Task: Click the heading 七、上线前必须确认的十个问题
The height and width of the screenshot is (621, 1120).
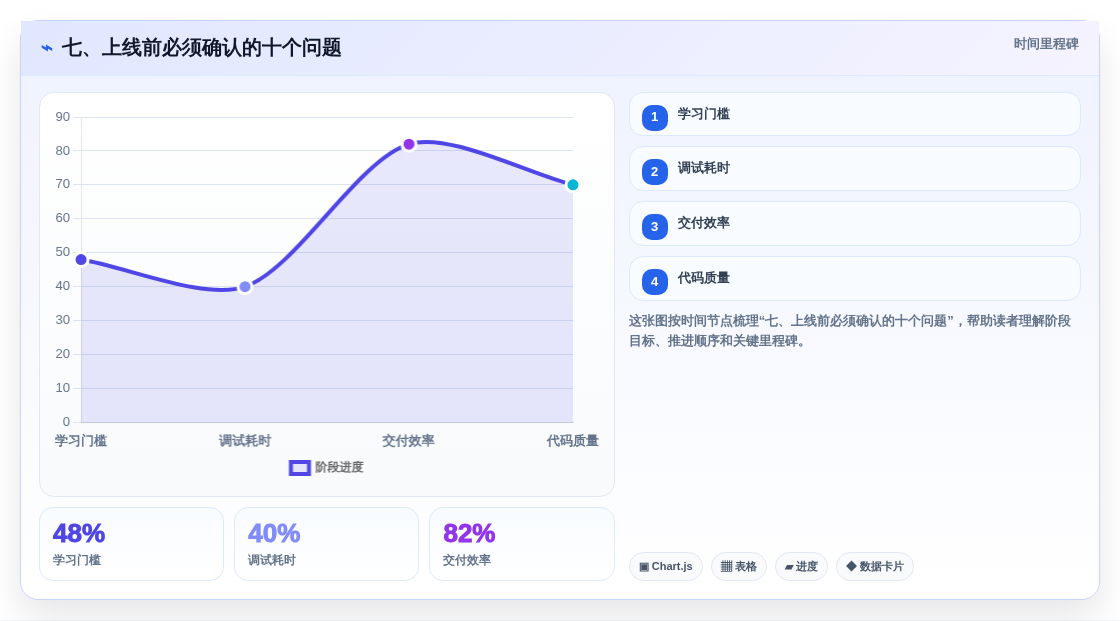Action: pyautogui.click(x=201, y=48)
